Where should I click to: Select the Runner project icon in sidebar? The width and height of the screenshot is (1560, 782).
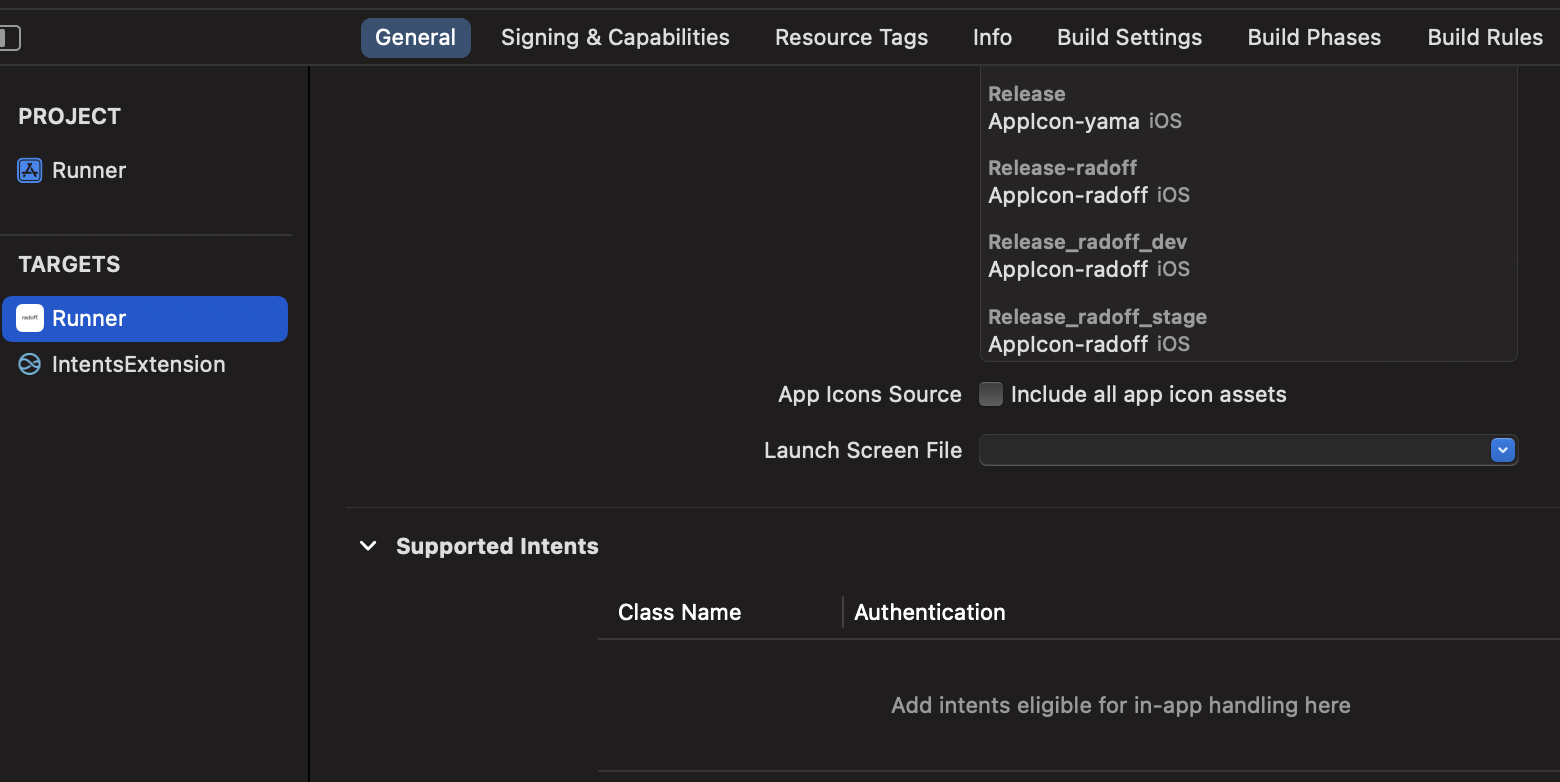[x=30, y=170]
